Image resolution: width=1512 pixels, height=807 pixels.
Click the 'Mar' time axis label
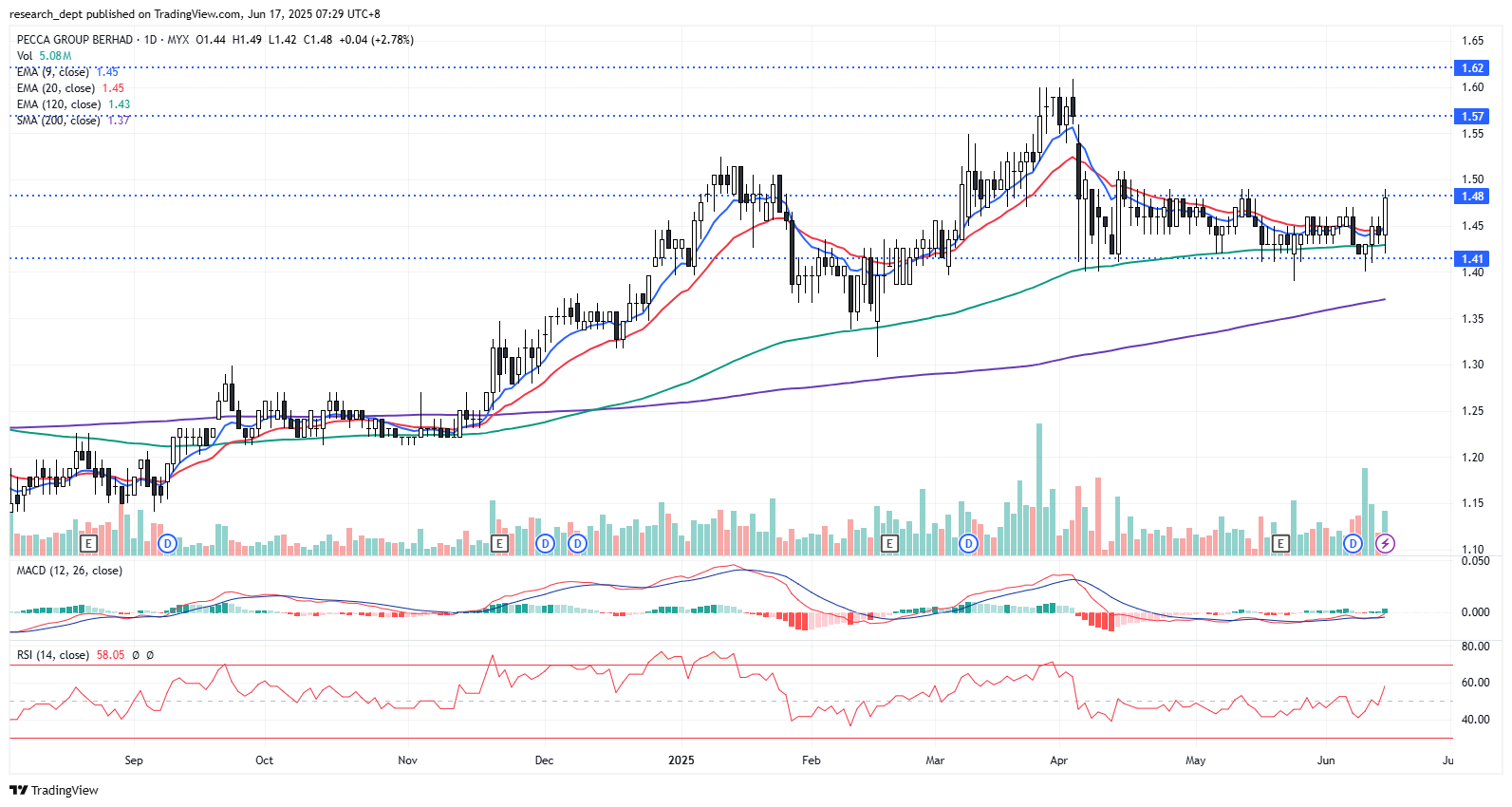(x=936, y=760)
